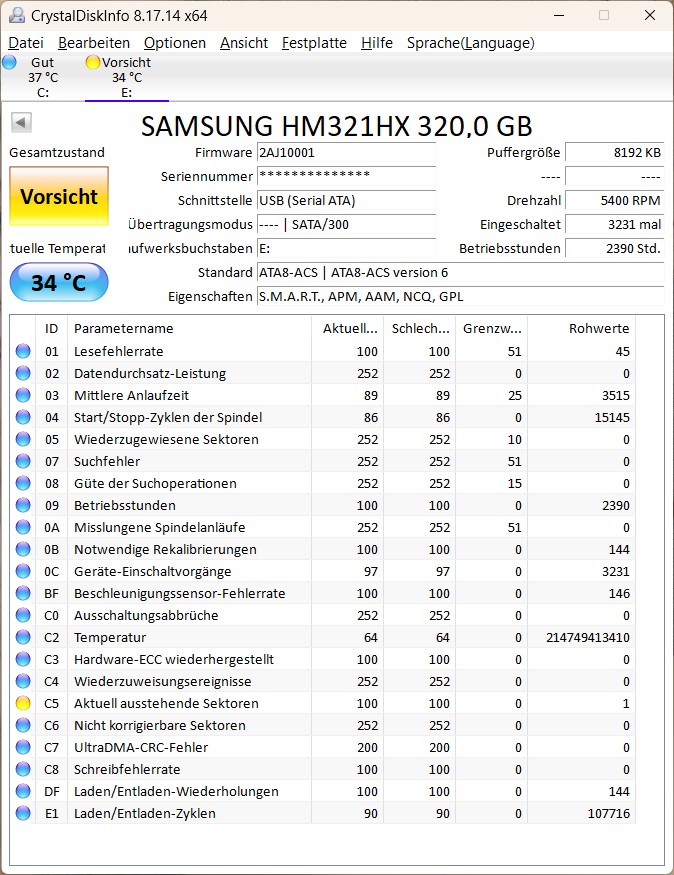
Task: Click status orb of Start/Stopp-Zyklen row
Action: [x=23, y=417]
